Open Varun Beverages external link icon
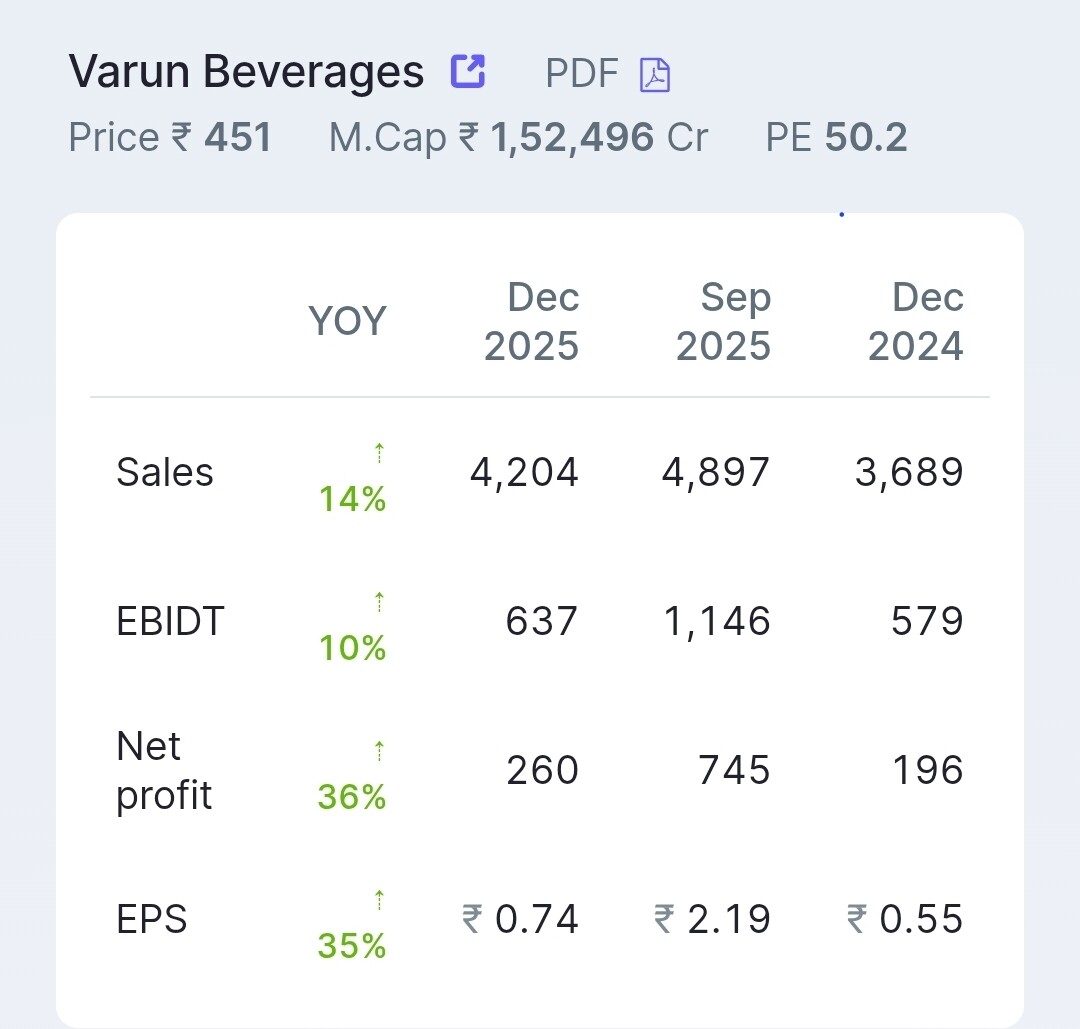1080x1029 pixels. (x=468, y=71)
